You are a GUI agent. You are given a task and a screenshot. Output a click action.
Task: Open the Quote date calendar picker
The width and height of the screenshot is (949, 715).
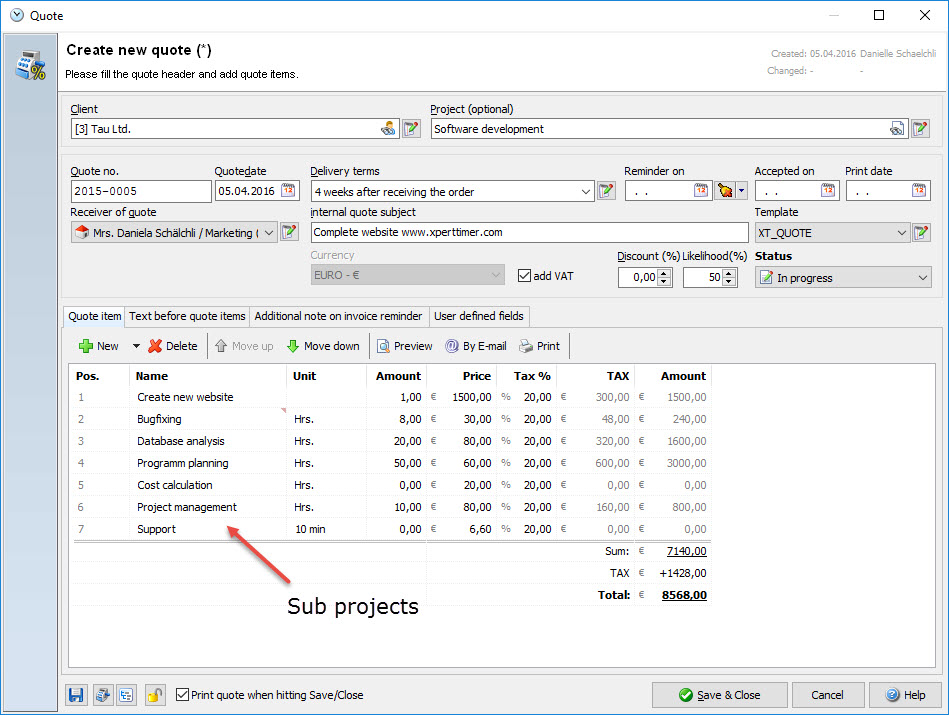pyautogui.click(x=288, y=191)
